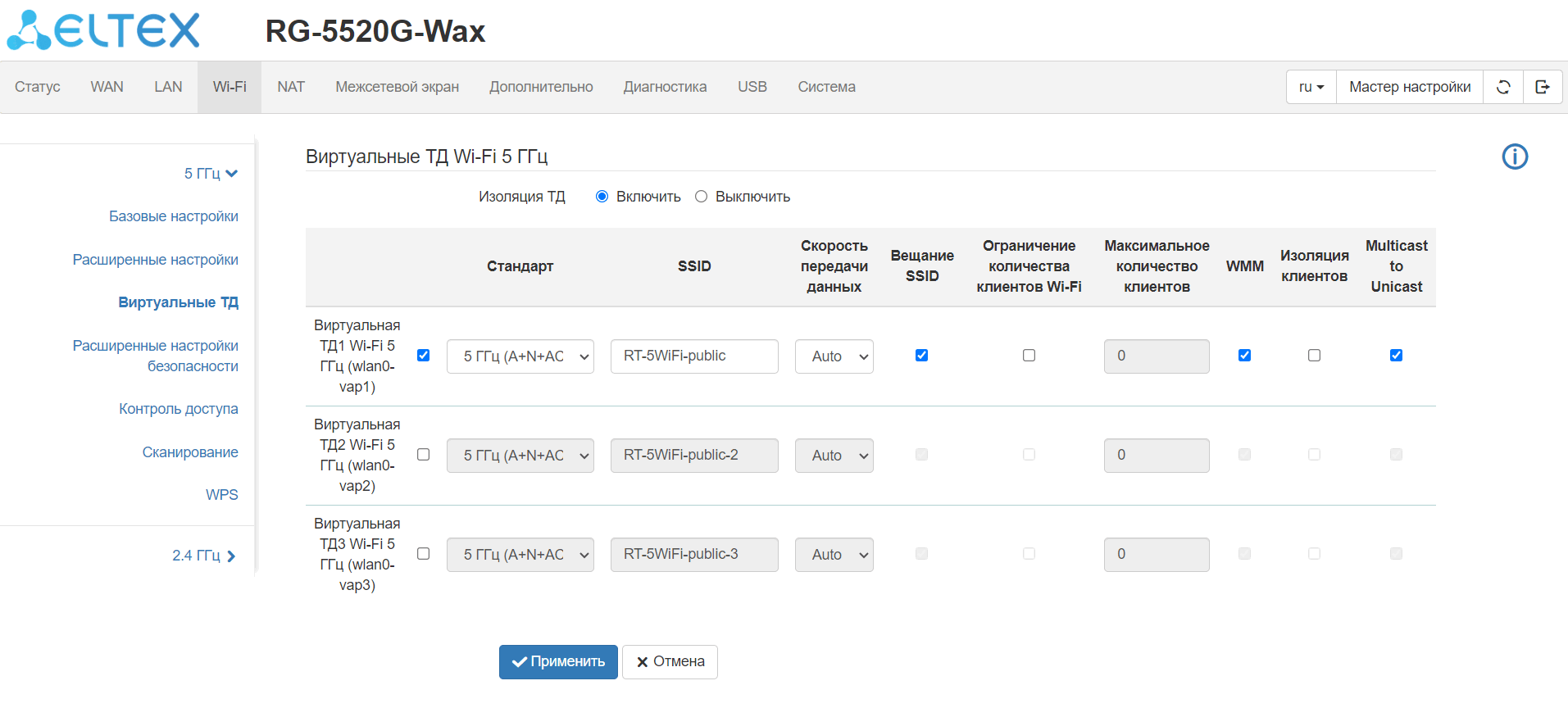Click the ELTEX logo
Viewport: 1568px width, 708px height.
tap(104, 31)
